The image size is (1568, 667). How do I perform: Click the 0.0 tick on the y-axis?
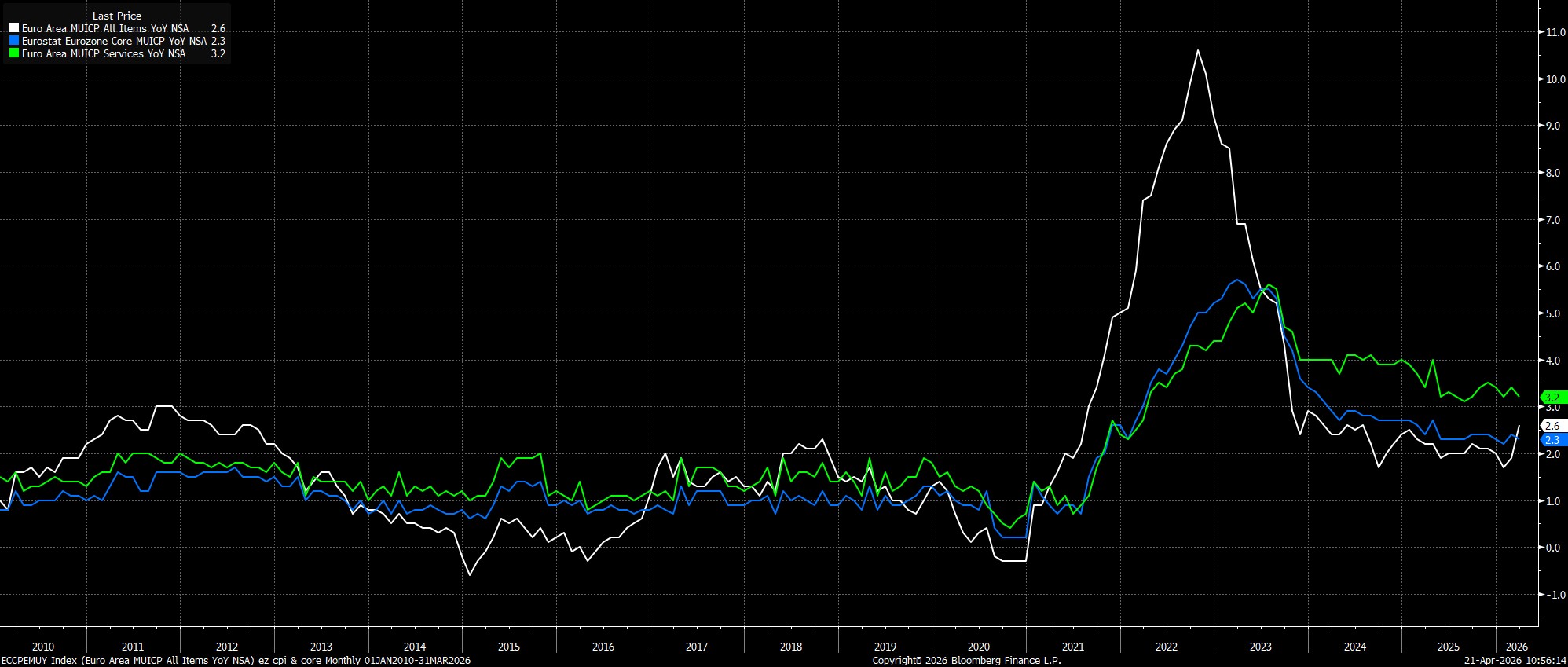tap(1553, 548)
